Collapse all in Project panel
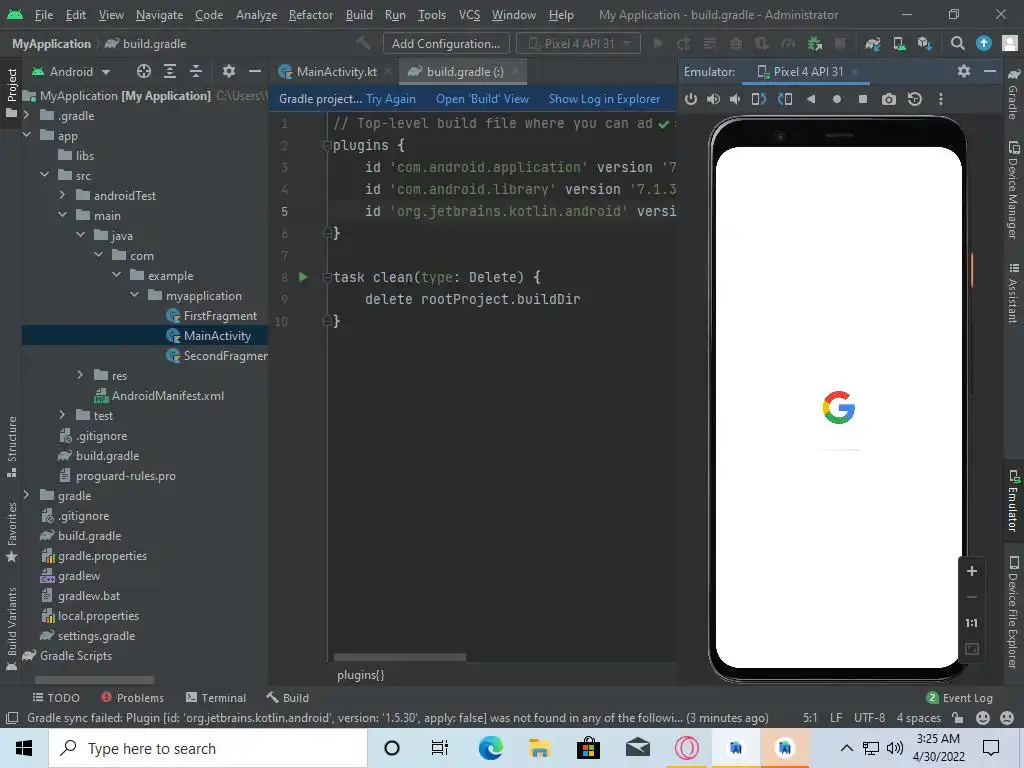This screenshot has height=768, width=1024. tap(195, 71)
